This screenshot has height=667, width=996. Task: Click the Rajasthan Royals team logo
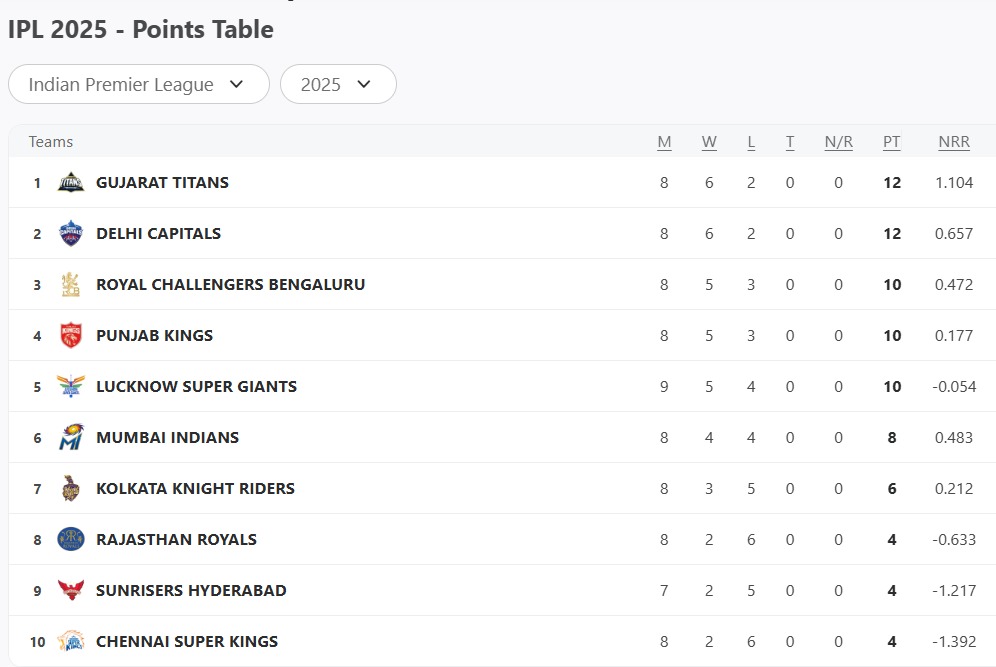[x=71, y=539]
